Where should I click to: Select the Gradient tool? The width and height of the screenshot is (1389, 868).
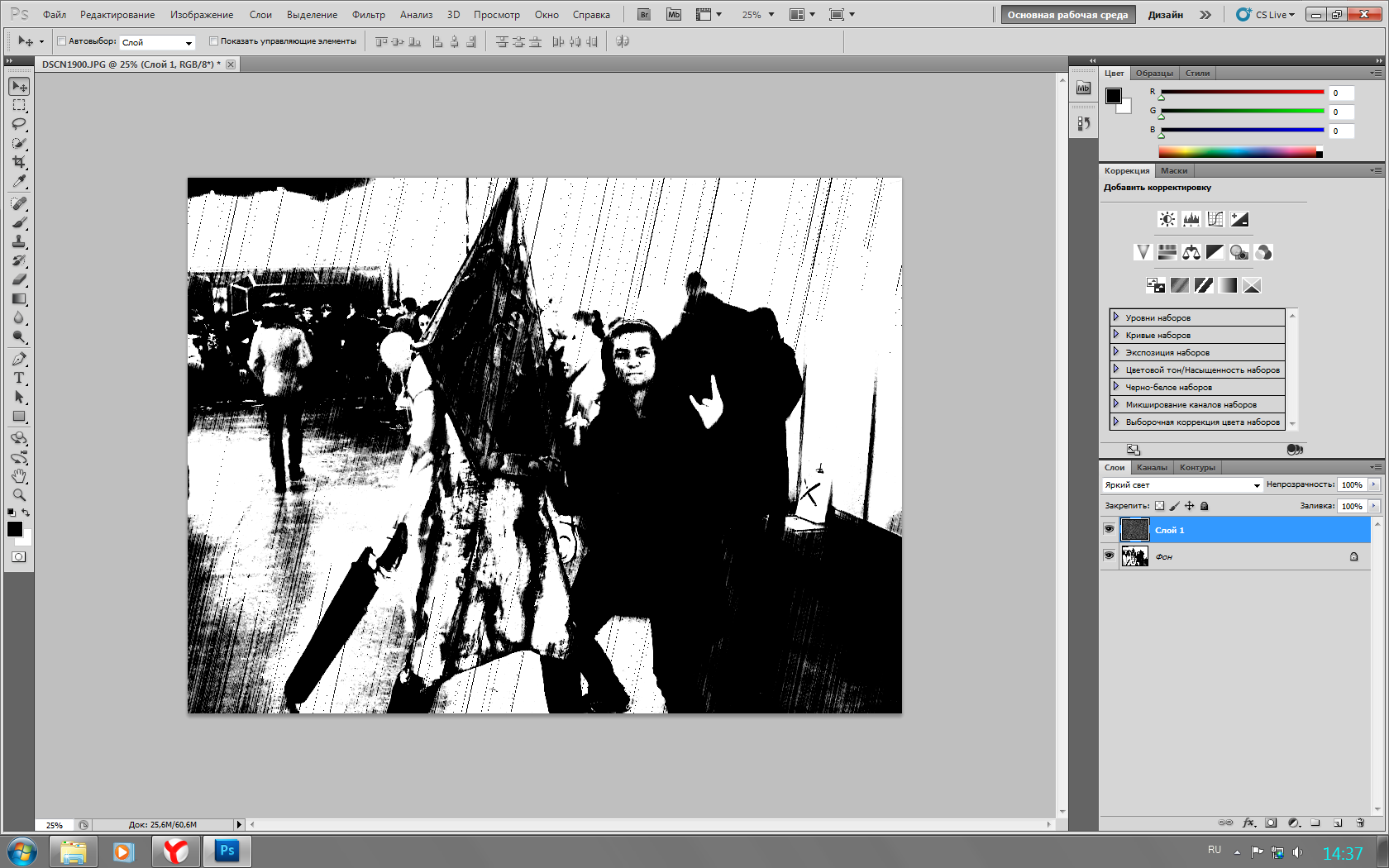[19, 298]
